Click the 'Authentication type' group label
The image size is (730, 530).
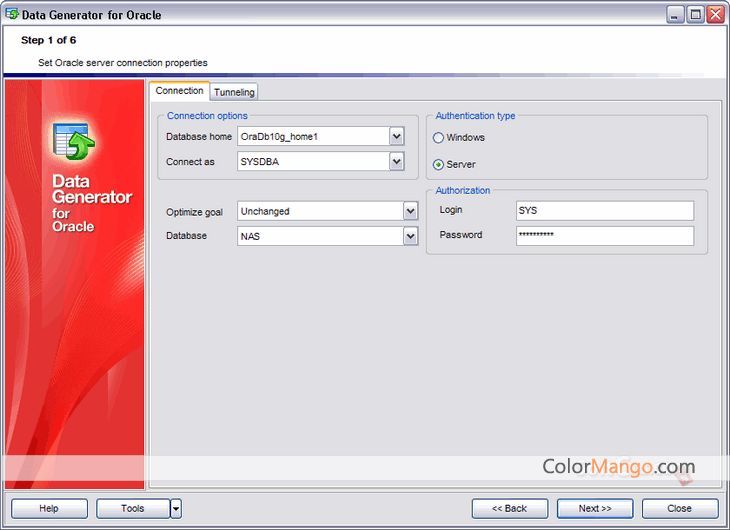475,116
